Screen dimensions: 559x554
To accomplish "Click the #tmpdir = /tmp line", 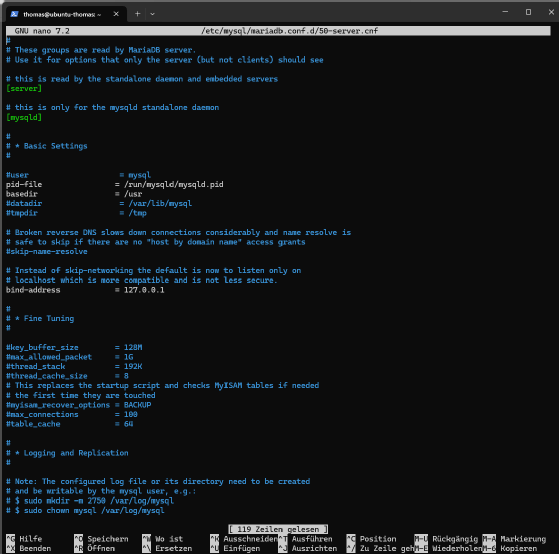I will [x=76, y=213].
